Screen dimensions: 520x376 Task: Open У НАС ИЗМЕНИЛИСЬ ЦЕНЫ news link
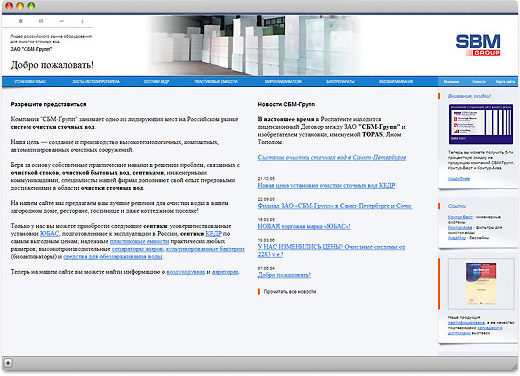(331, 251)
